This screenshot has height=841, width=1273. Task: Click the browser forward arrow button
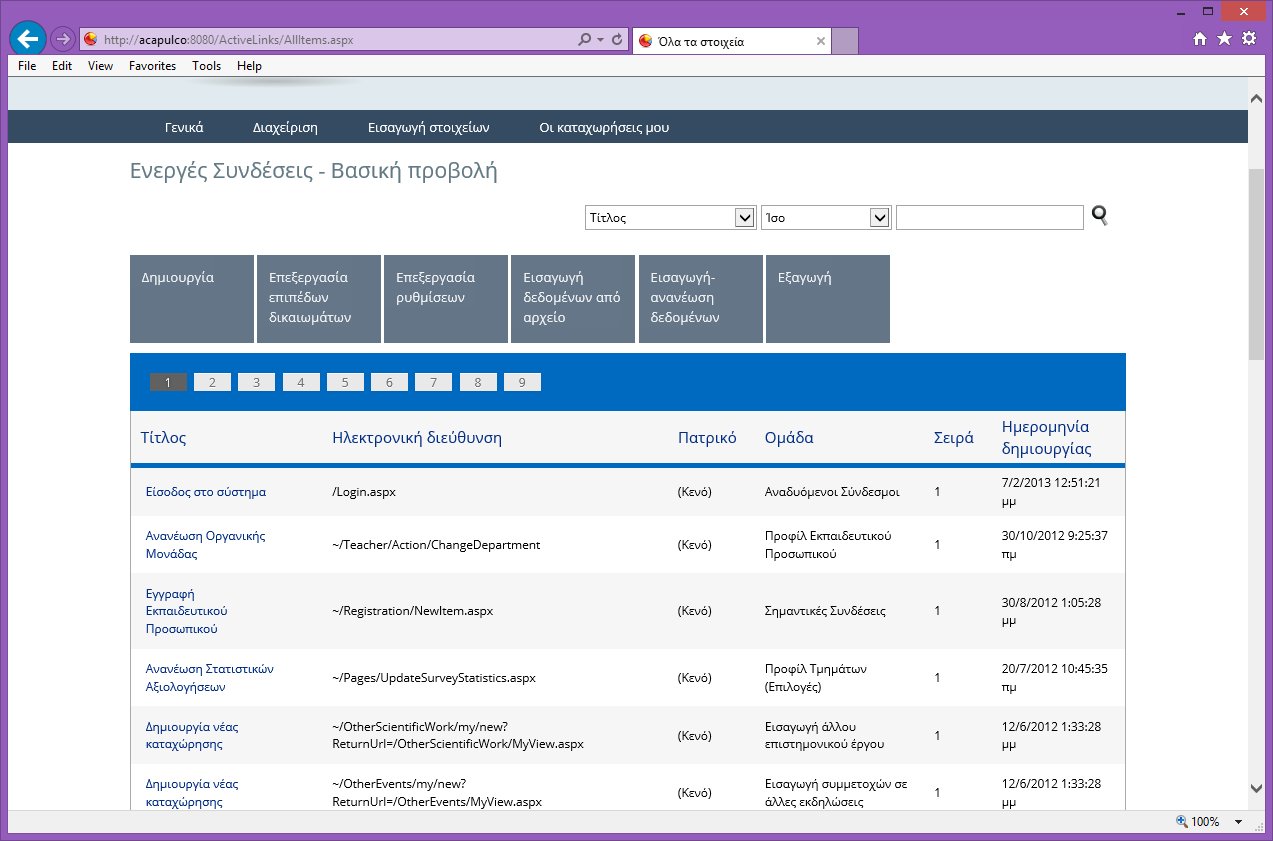click(x=62, y=40)
